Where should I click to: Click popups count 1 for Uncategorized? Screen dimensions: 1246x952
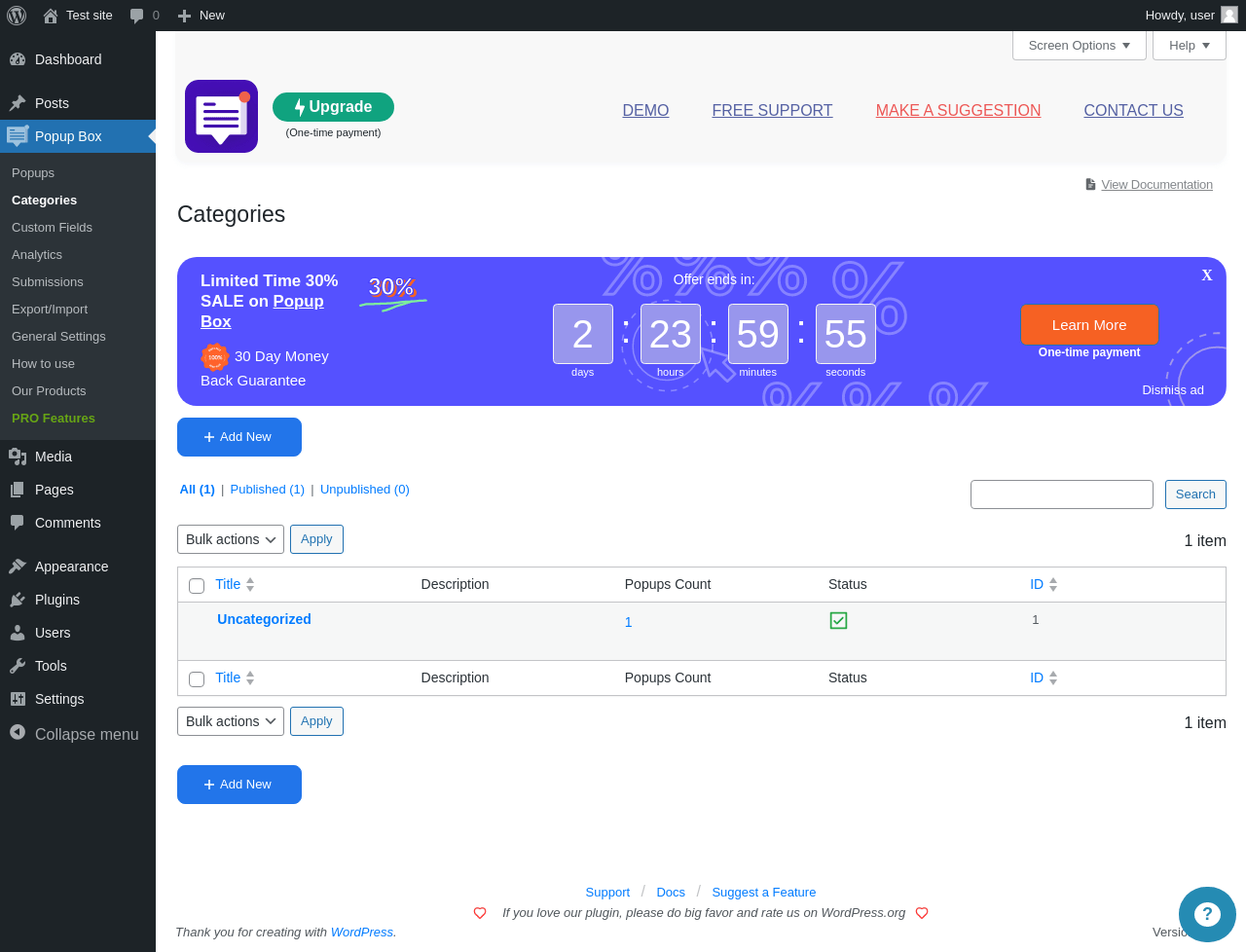point(629,622)
